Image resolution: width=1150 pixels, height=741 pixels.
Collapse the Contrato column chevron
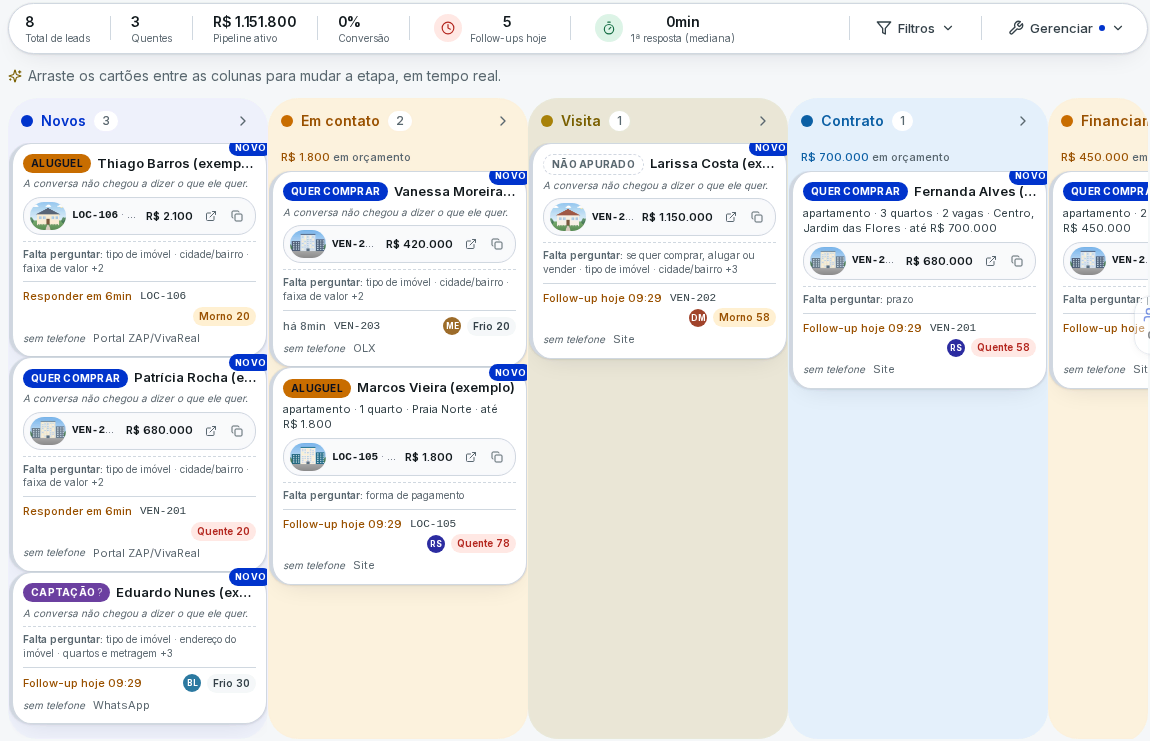pyautogui.click(x=1022, y=121)
